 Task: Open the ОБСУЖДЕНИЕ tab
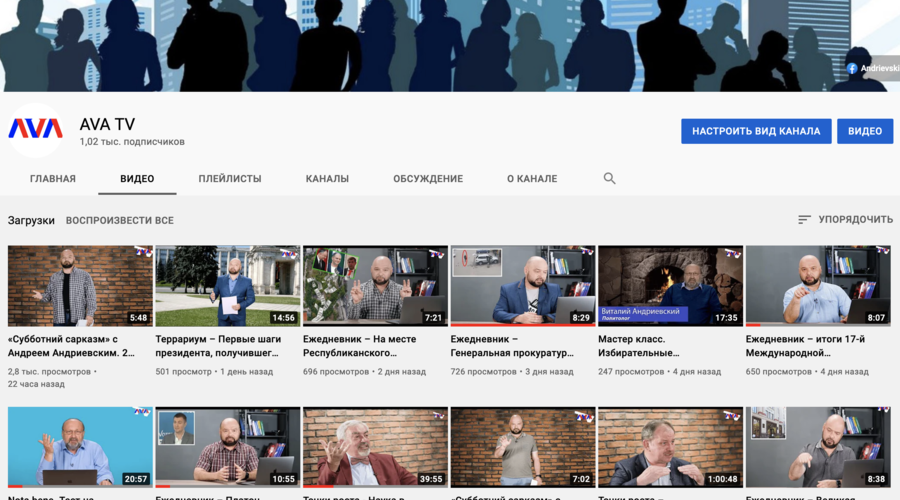[x=428, y=179]
